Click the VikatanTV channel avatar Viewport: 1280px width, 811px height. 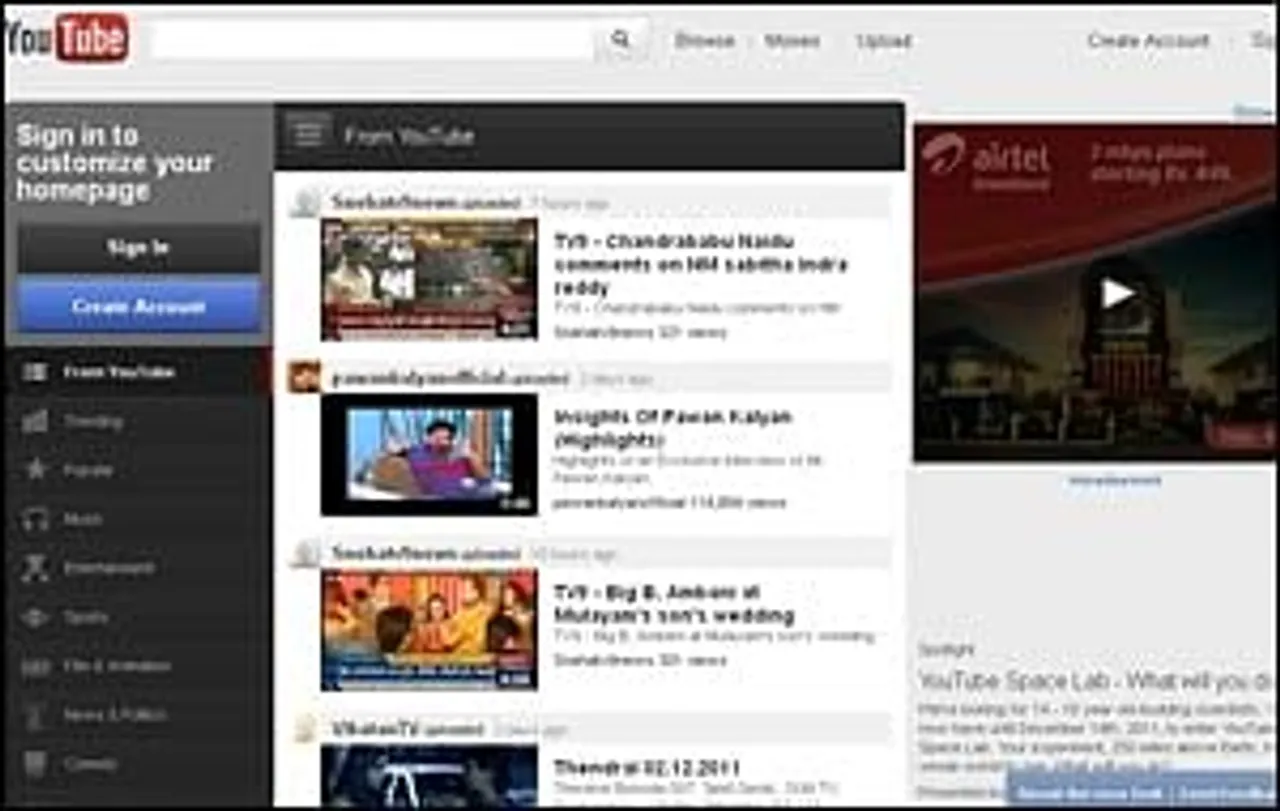[x=304, y=728]
